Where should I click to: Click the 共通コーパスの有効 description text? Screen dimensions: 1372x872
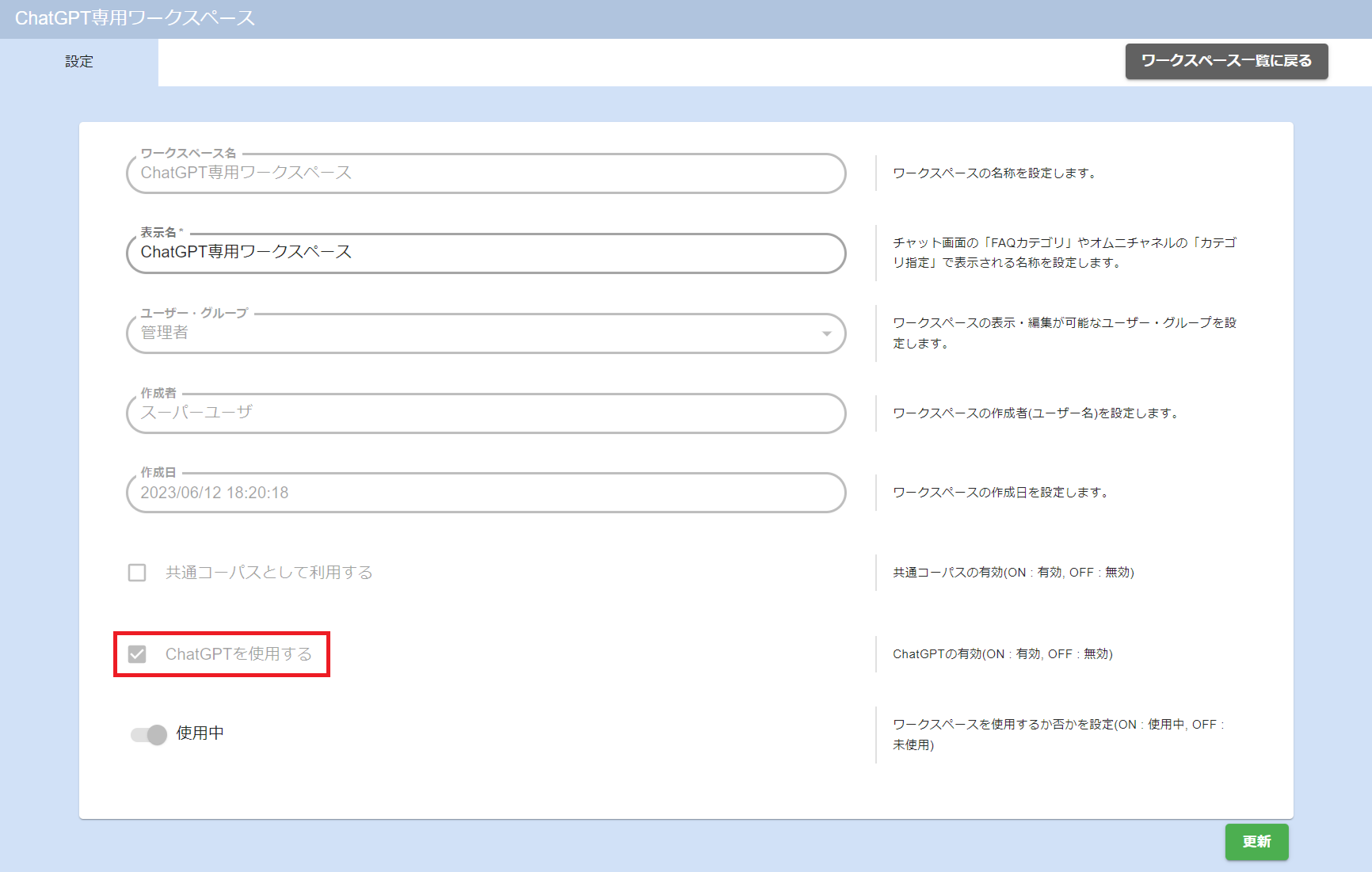click(x=1013, y=573)
